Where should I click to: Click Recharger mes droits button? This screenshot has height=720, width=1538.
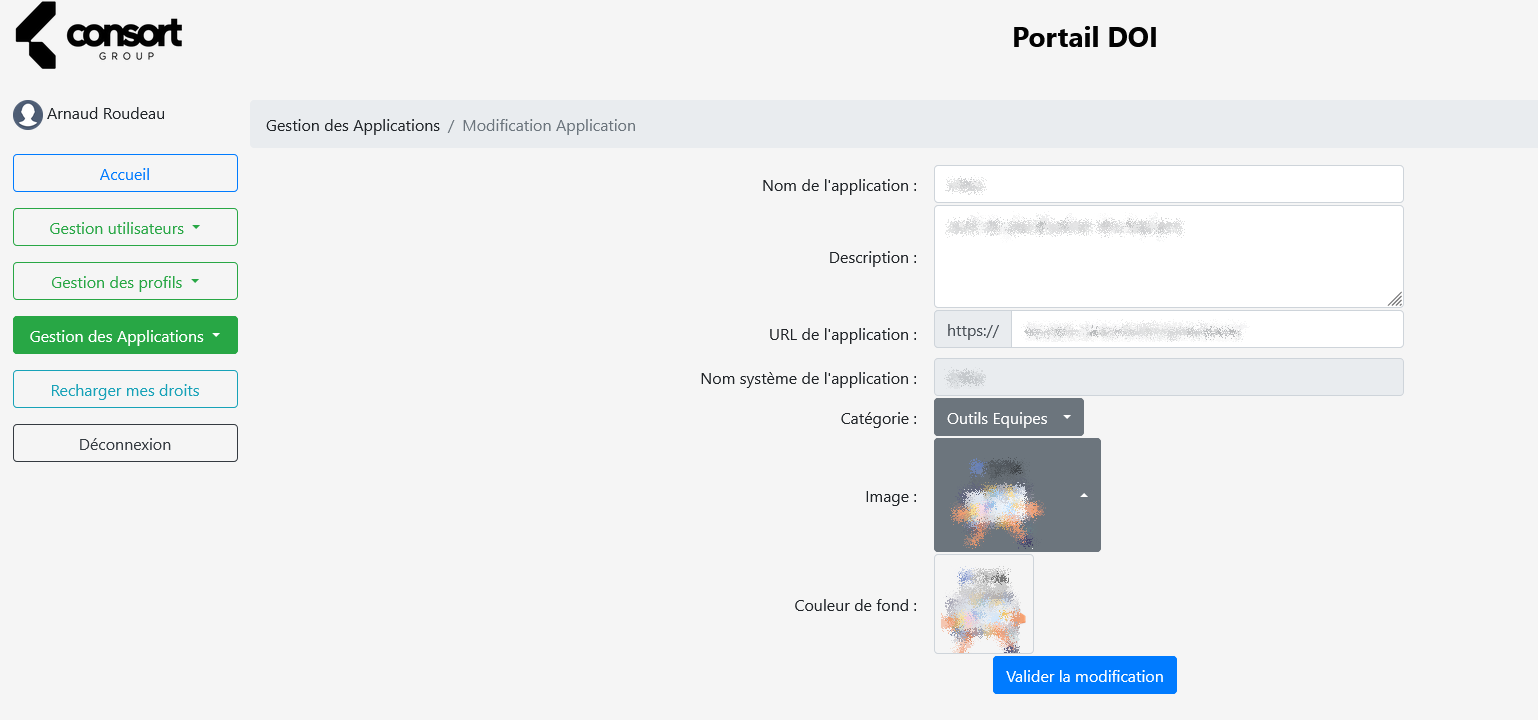pos(125,389)
